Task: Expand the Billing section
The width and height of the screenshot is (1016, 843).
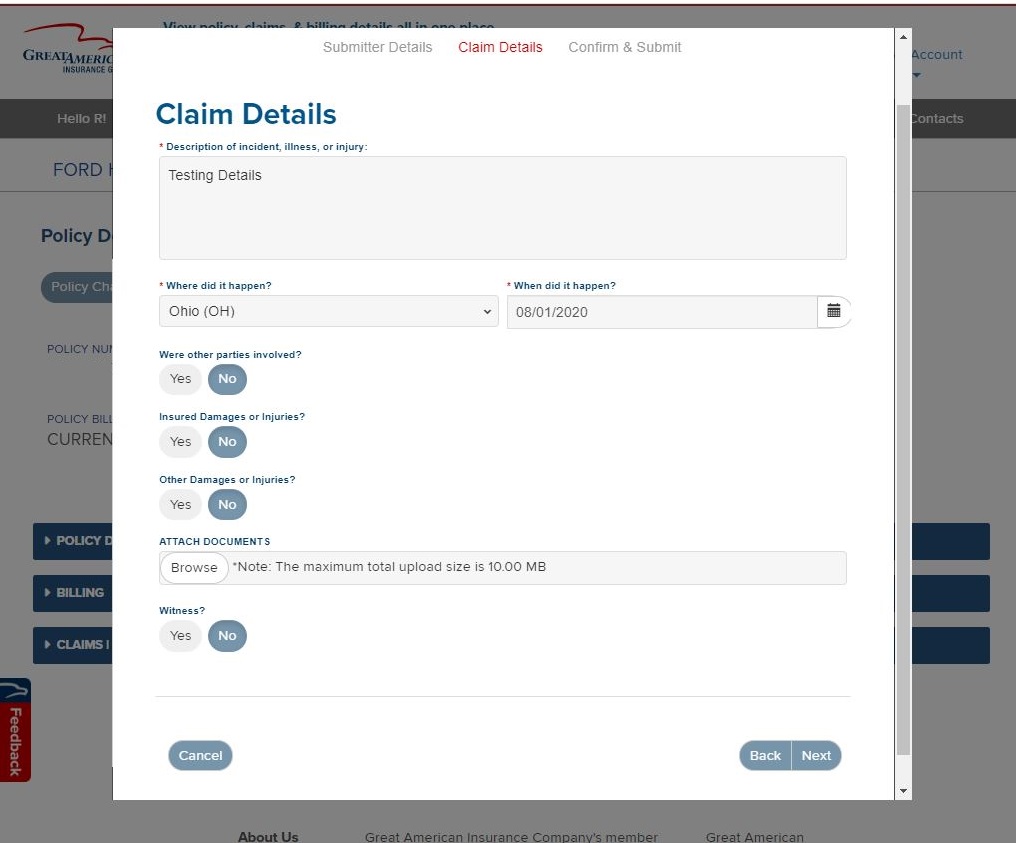Action: point(73,593)
